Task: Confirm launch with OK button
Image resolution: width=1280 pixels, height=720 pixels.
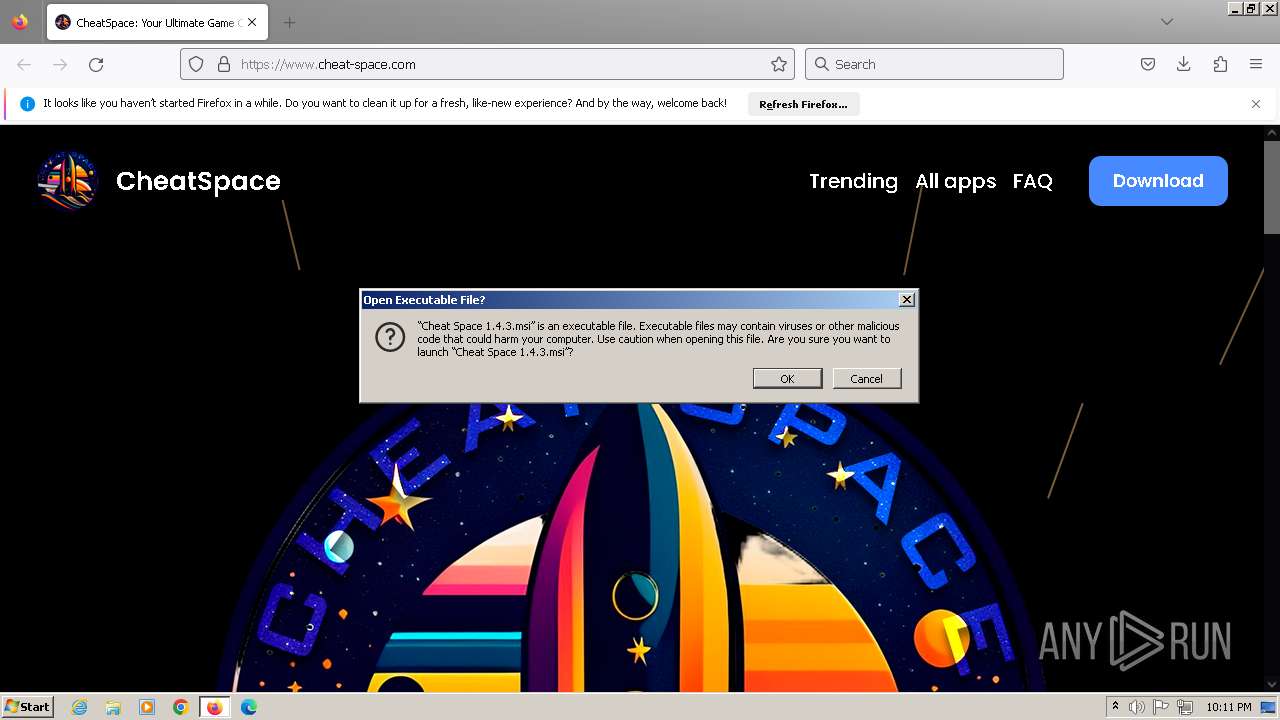Action: (787, 378)
